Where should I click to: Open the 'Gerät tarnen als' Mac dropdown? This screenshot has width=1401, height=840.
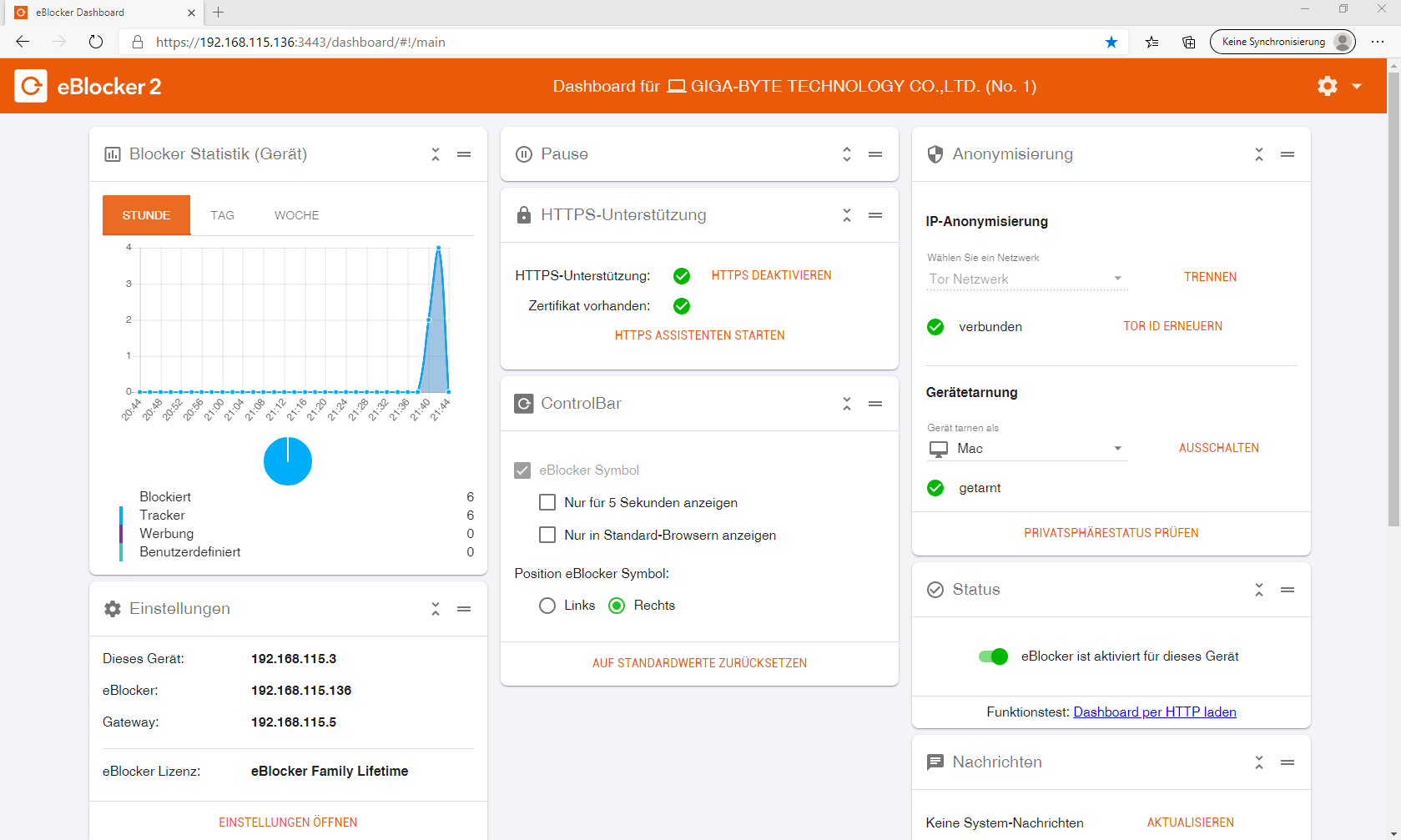pos(1027,449)
